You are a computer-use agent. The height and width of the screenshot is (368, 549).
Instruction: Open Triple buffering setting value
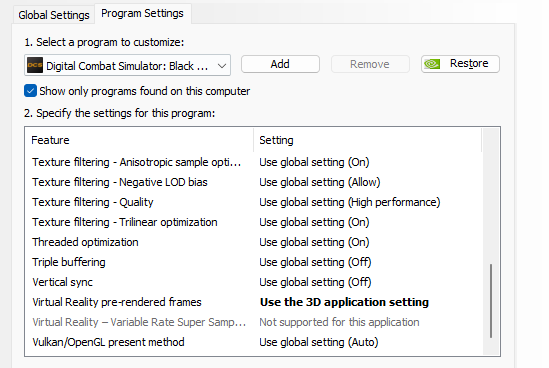click(315, 262)
